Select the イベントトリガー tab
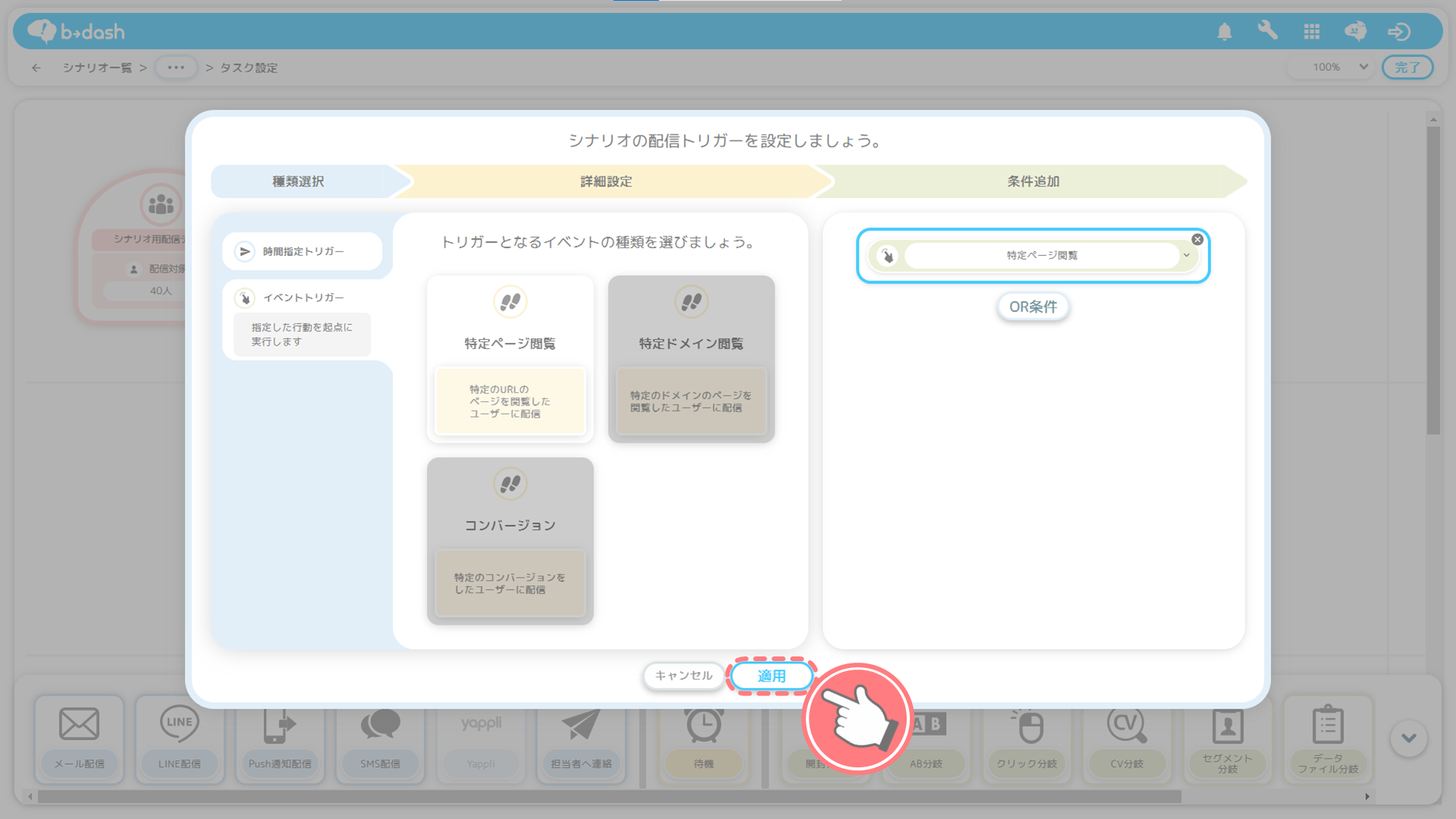1456x819 pixels. (x=303, y=297)
